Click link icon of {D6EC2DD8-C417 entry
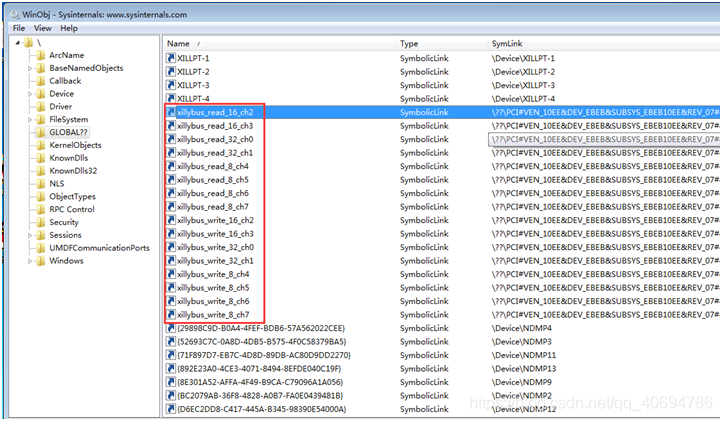722x421 pixels. pos(171,409)
